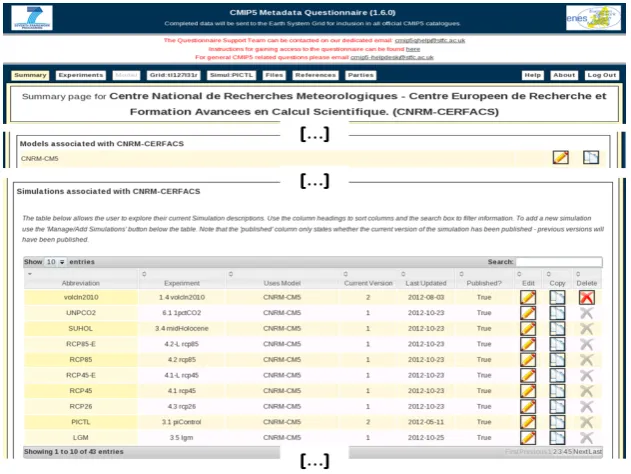Edit the SUHOL simulation
The width and height of the screenshot is (631, 474).
(x=528, y=328)
